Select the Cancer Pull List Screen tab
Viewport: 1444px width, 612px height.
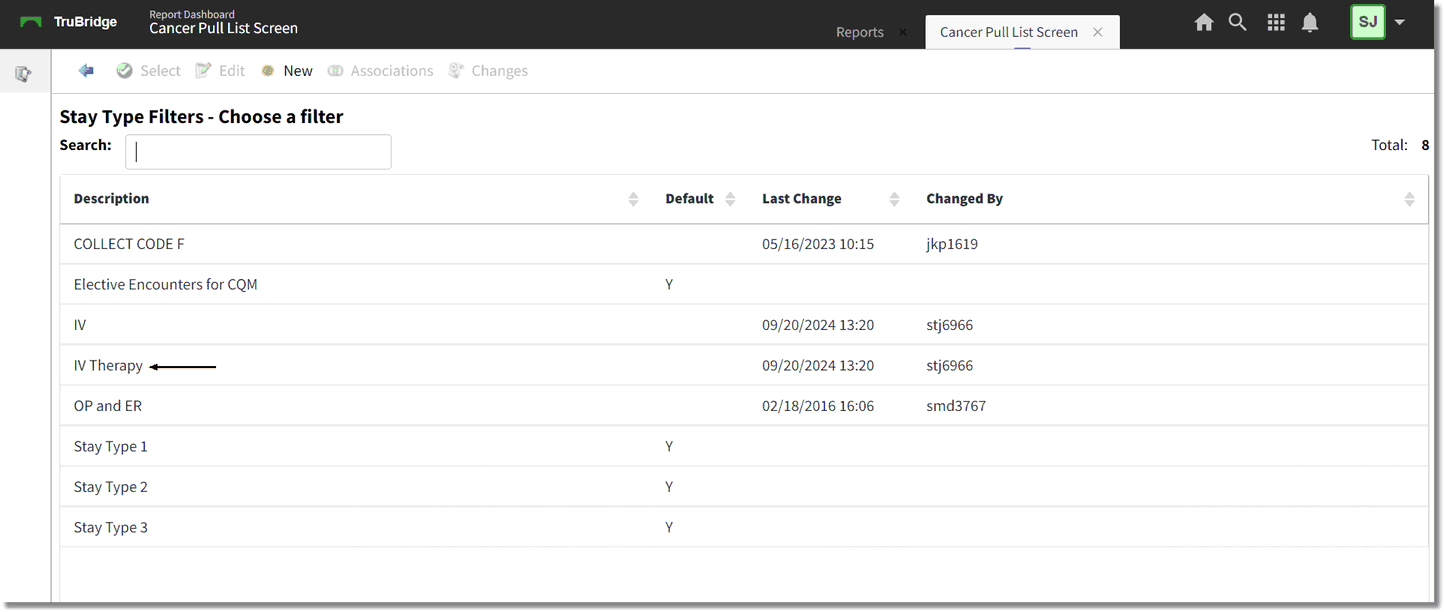1009,32
